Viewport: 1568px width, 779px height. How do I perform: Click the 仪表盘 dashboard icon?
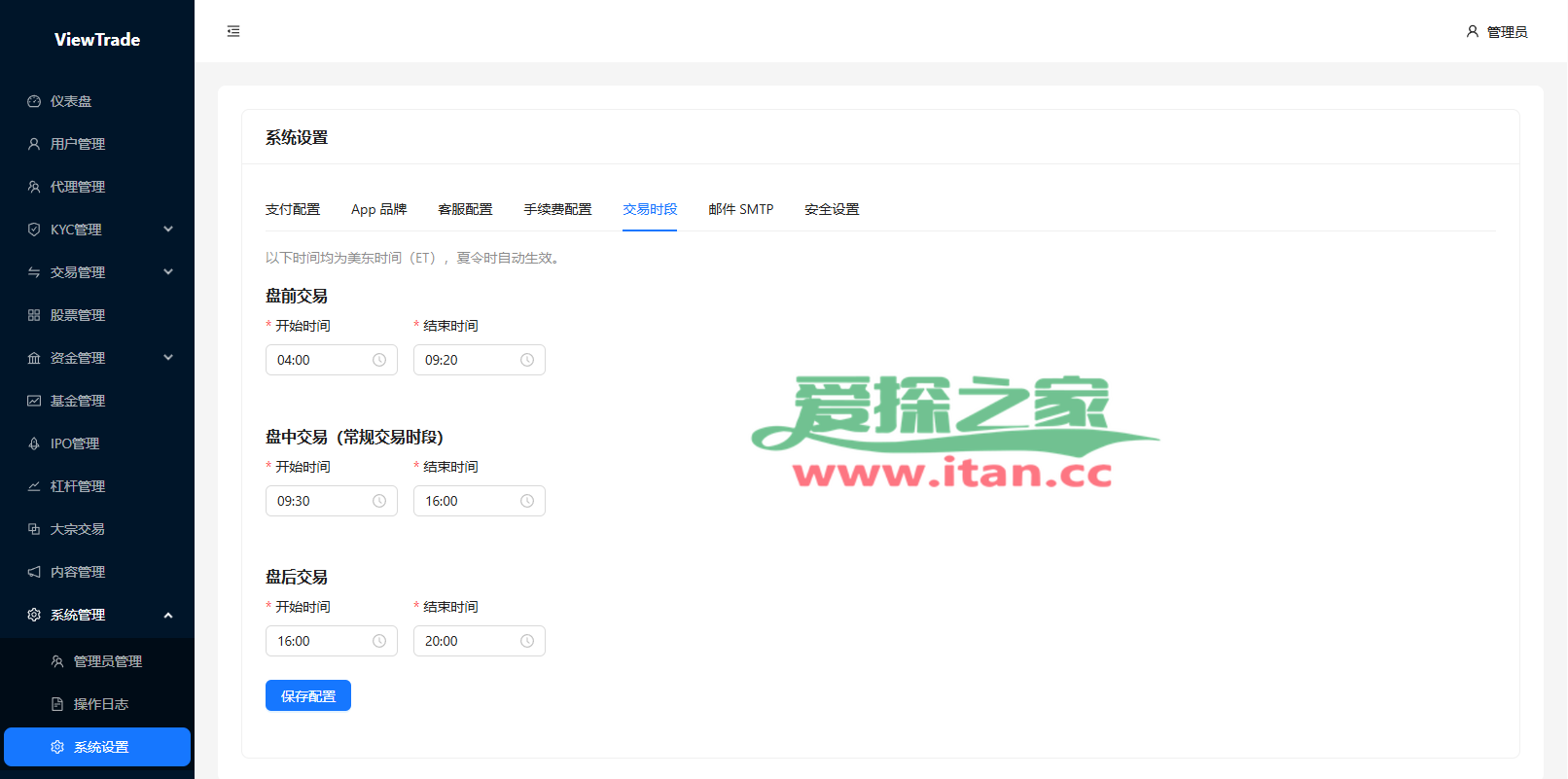tap(34, 101)
